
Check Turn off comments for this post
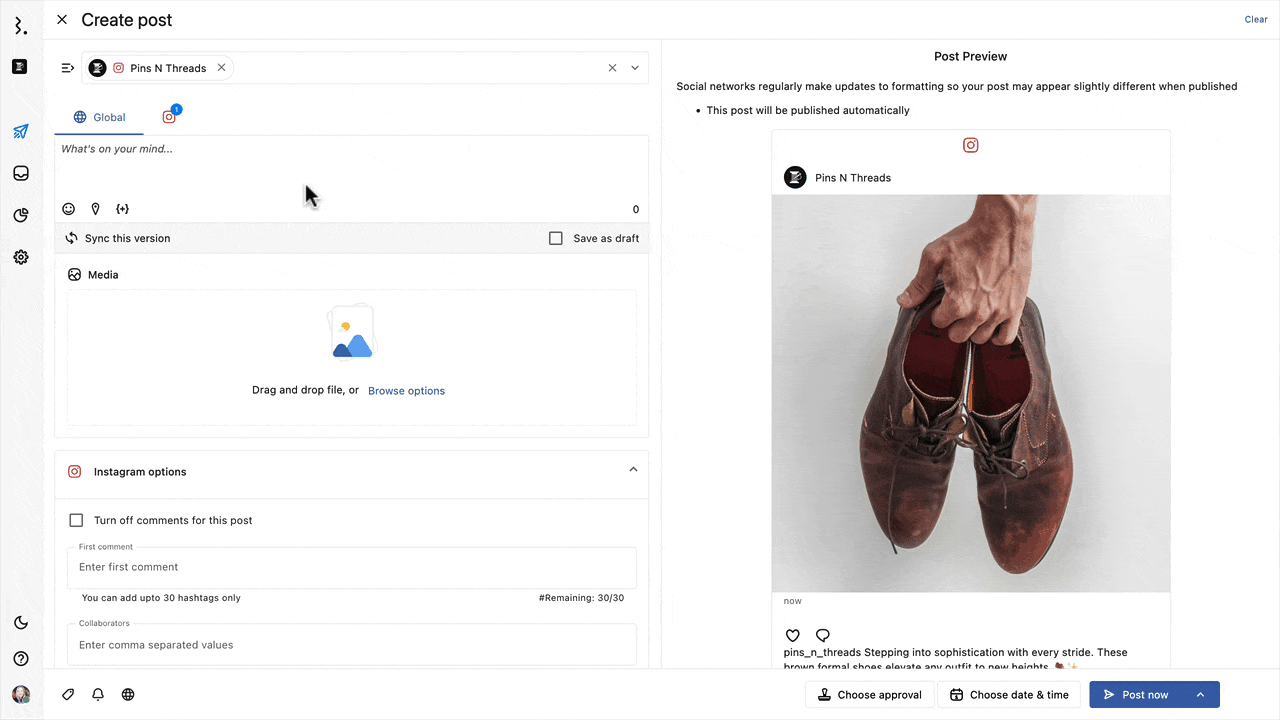coord(76,520)
